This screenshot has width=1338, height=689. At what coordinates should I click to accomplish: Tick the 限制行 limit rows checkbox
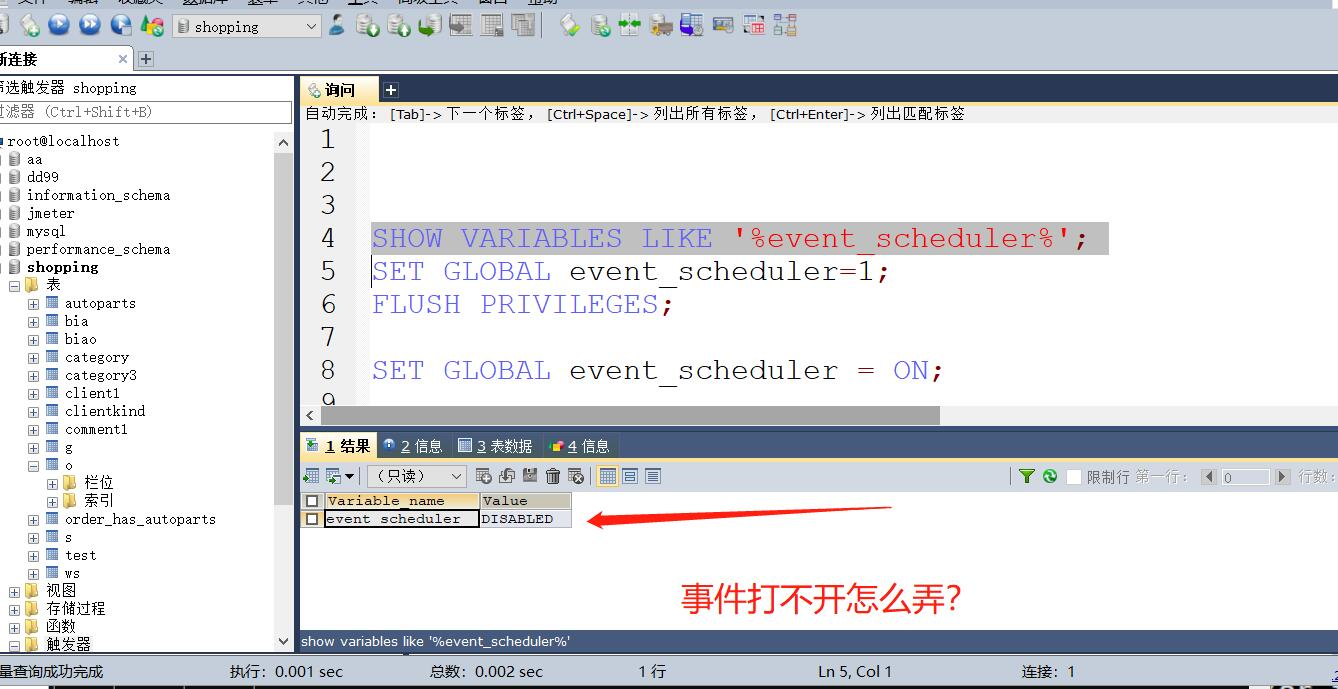(x=1074, y=477)
